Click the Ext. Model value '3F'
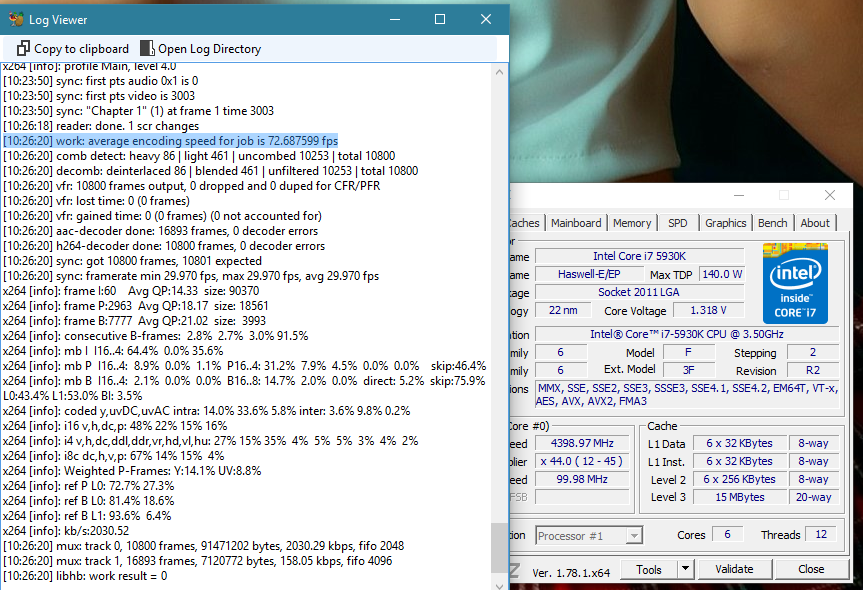Viewport: 863px width, 590px height. (x=689, y=370)
